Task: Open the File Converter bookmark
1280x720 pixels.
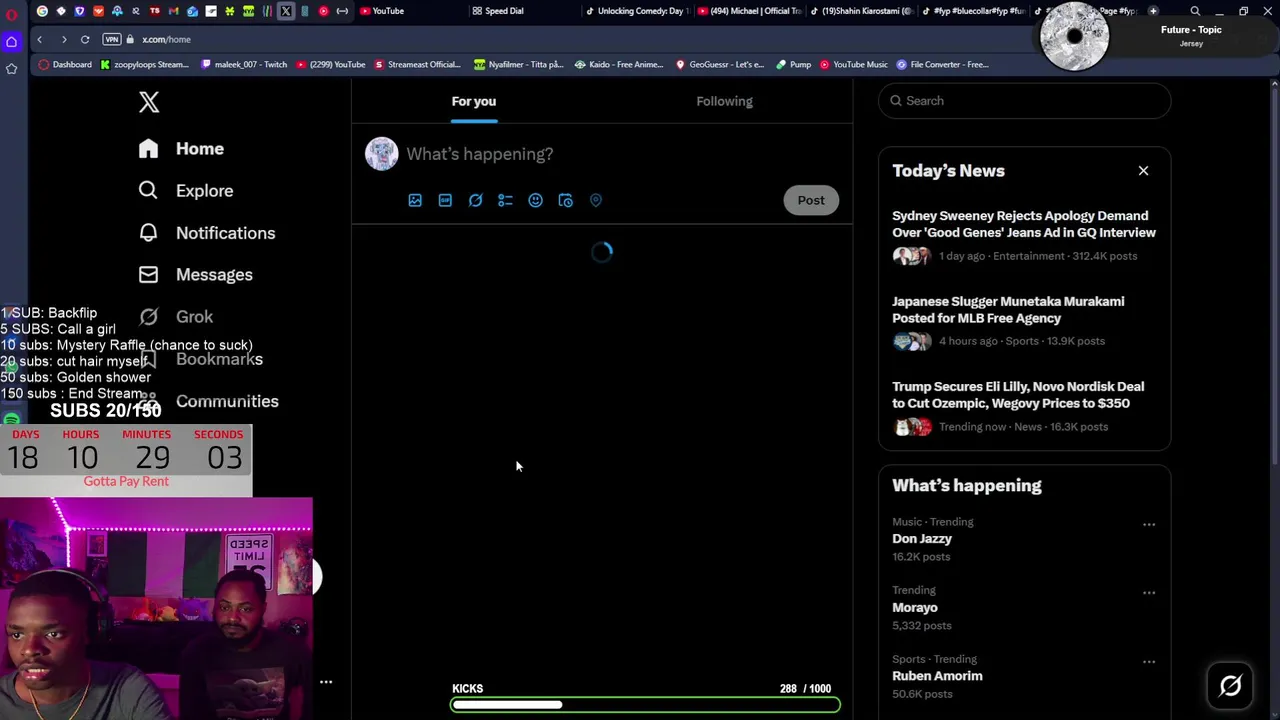Action: pos(942,64)
